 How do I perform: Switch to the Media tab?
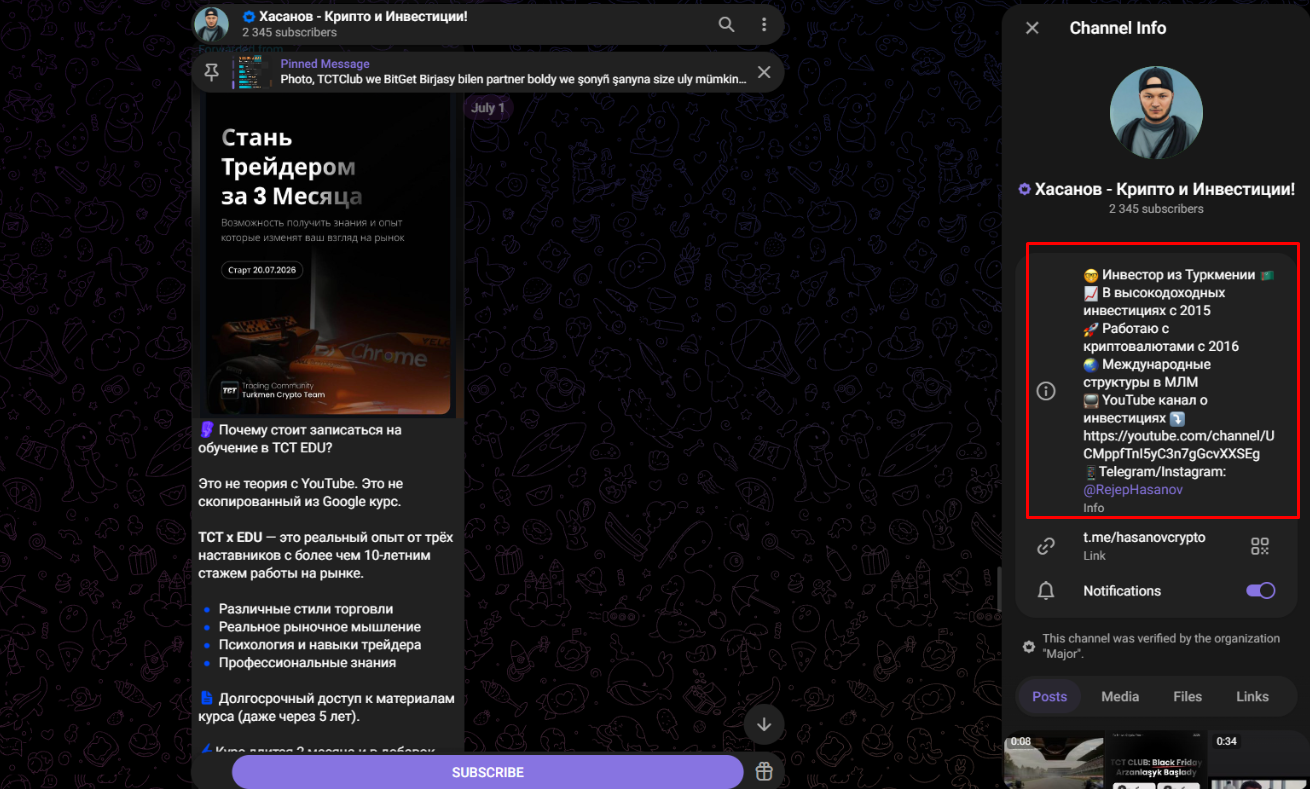coord(1120,697)
